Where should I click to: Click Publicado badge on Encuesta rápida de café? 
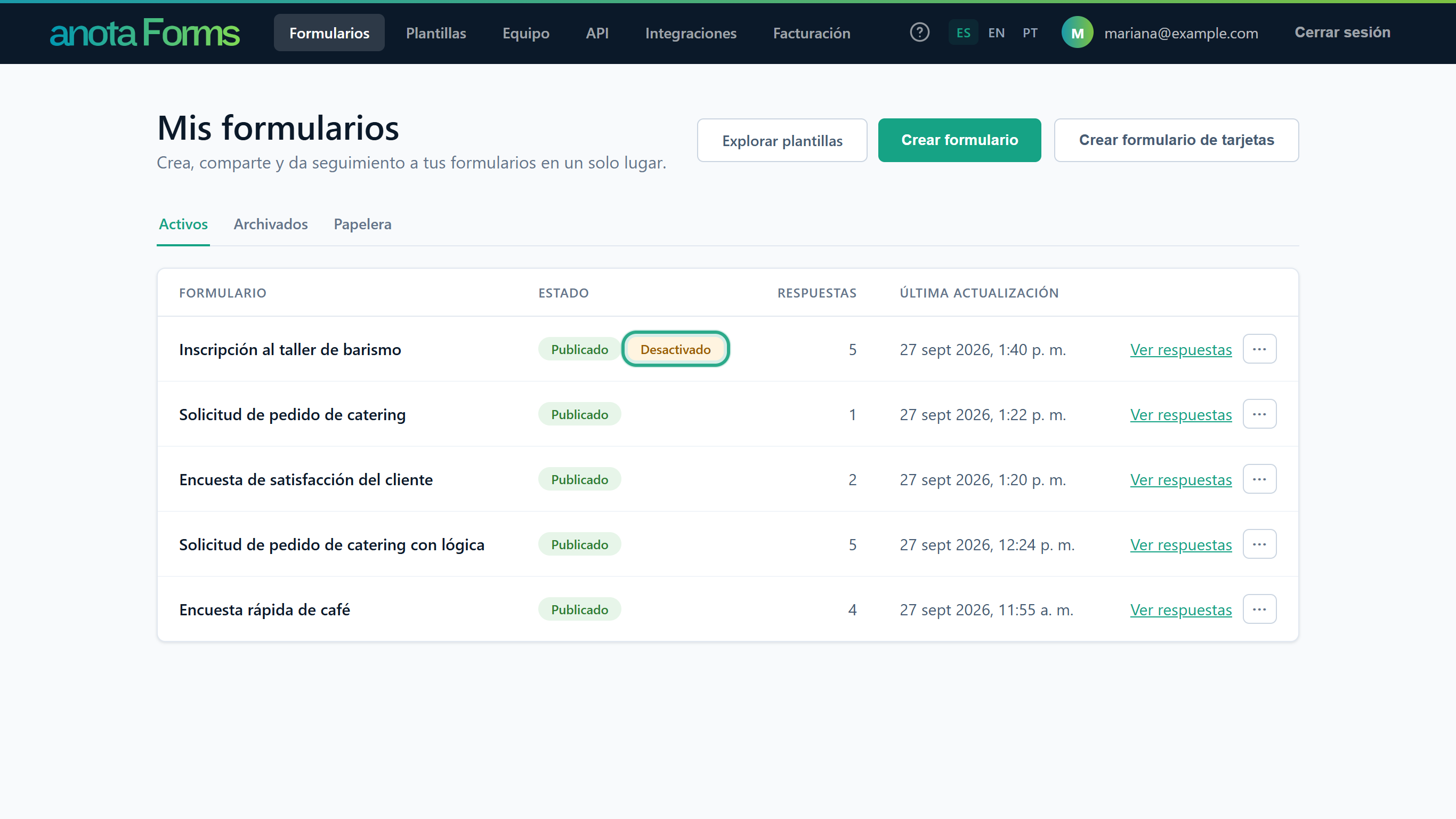point(579,609)
